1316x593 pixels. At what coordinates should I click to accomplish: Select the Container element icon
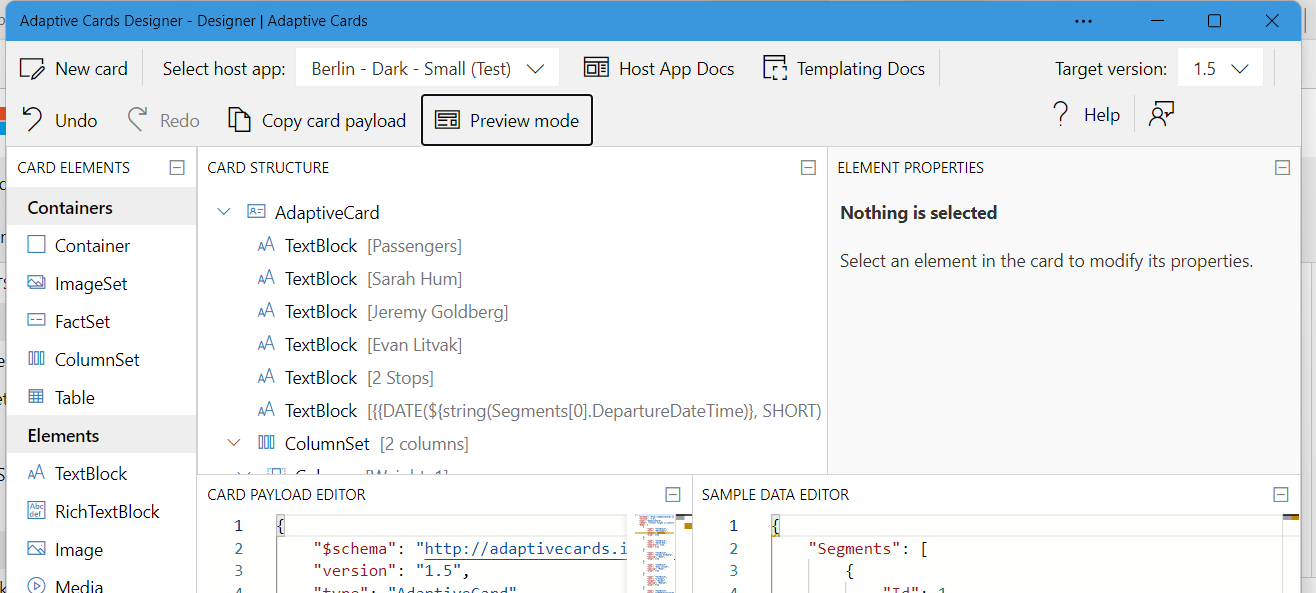point(37,244)
